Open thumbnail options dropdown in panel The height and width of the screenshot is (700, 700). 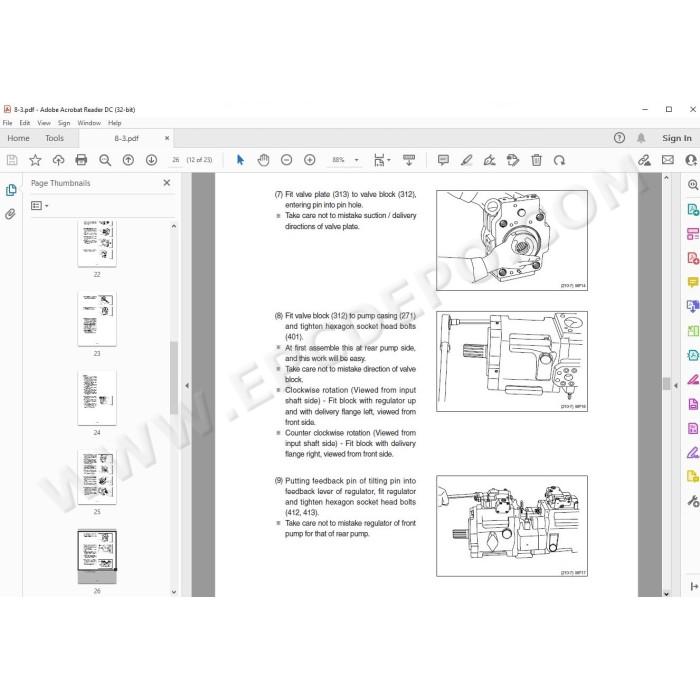click(x=39, y=205)
